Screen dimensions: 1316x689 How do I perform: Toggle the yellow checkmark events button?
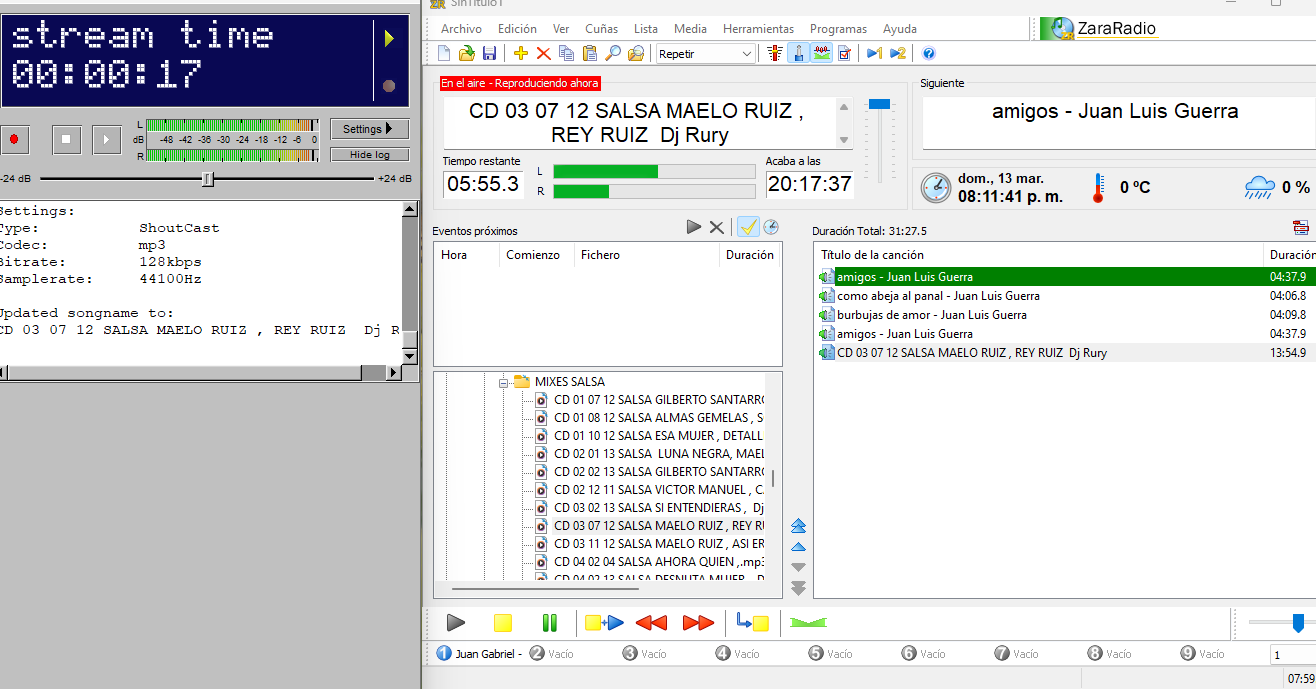748,227
